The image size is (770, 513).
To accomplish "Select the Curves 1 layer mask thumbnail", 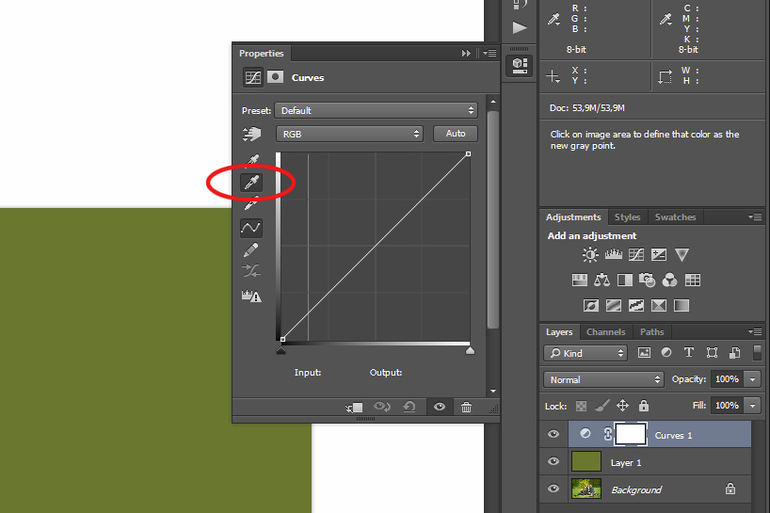I will coord(630,434).
